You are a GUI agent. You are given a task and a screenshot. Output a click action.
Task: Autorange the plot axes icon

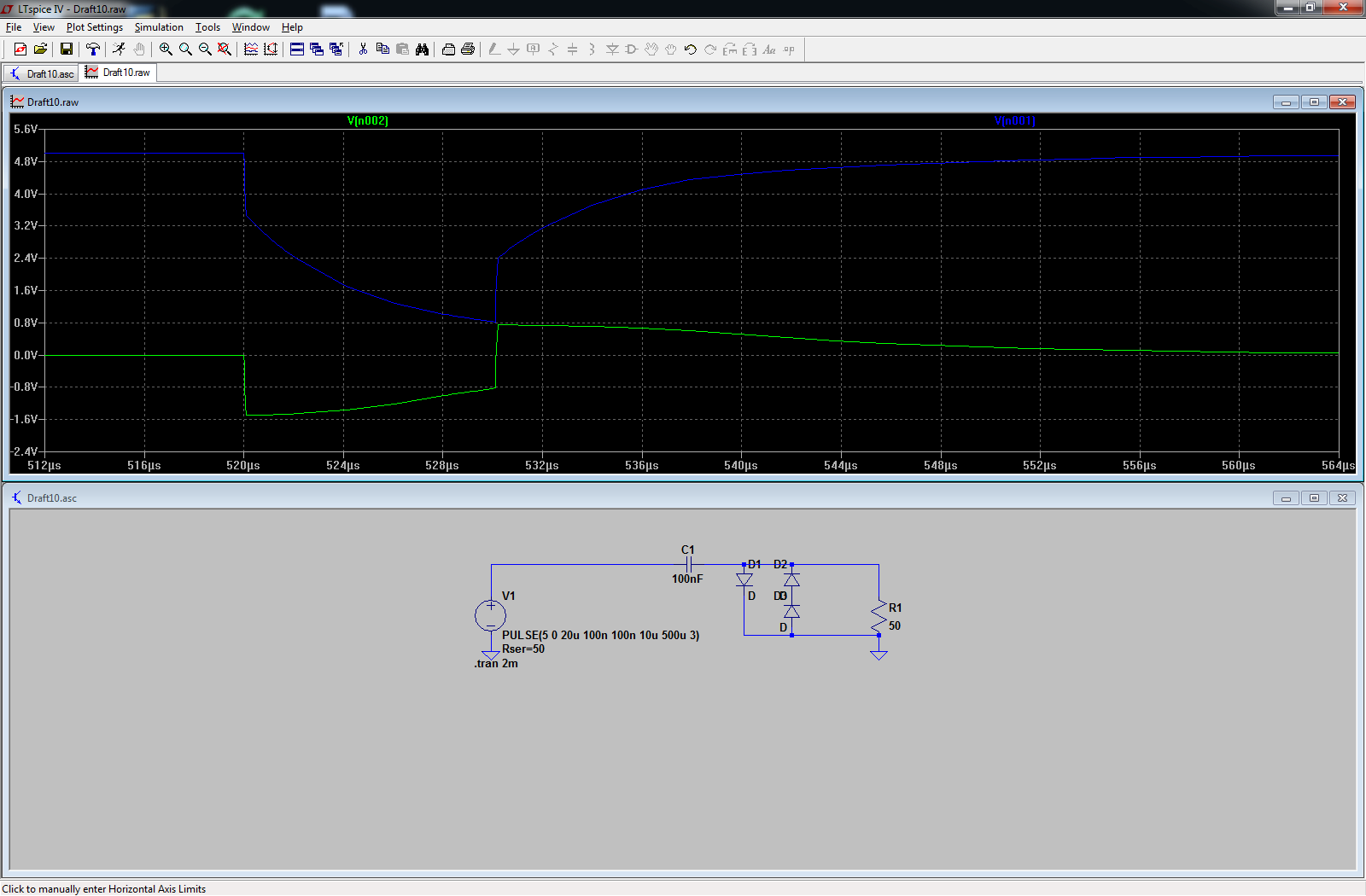click(271, 49)
